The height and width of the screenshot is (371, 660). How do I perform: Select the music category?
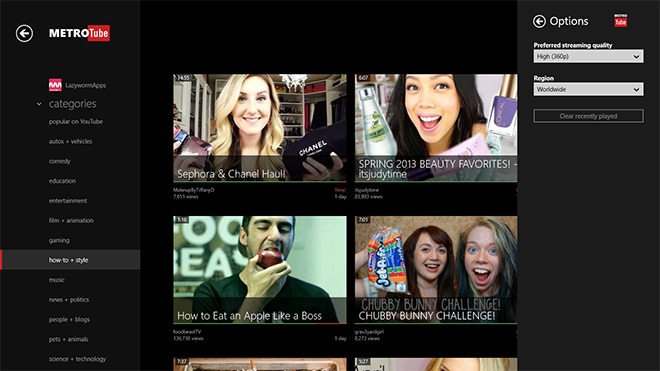pyautogui.click(x=57, y=280)
